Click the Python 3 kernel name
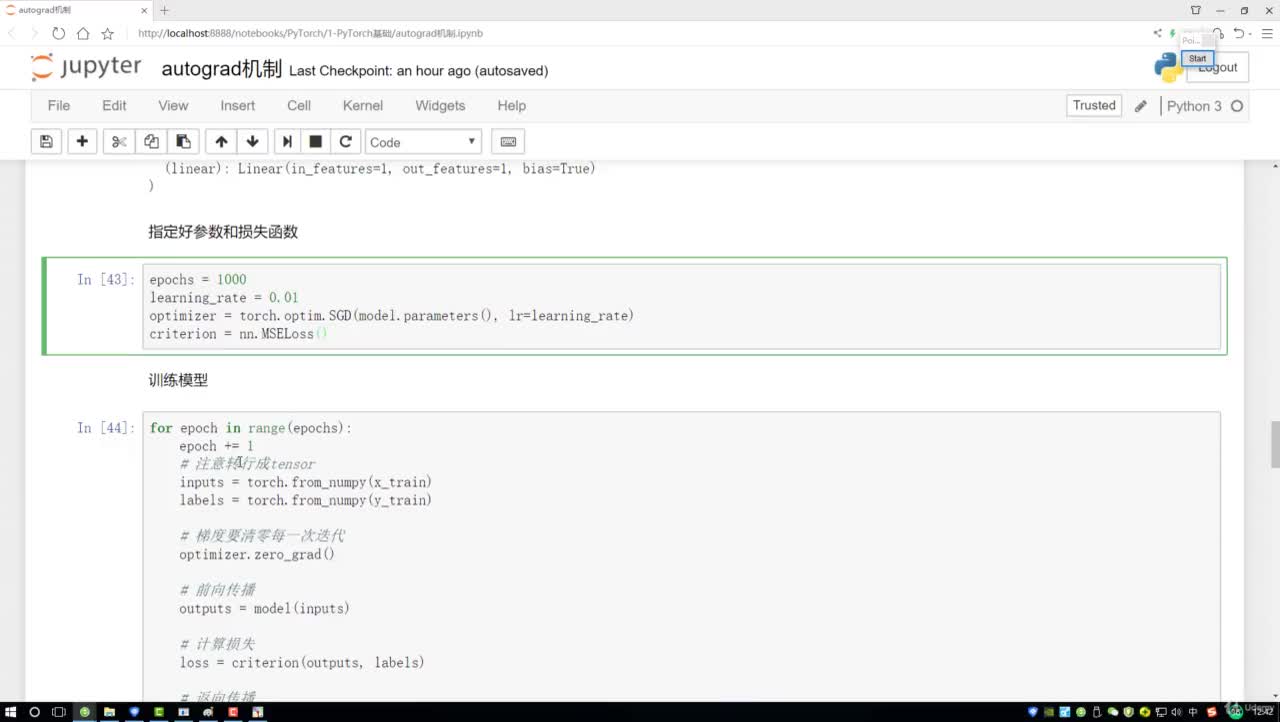 1194,106
